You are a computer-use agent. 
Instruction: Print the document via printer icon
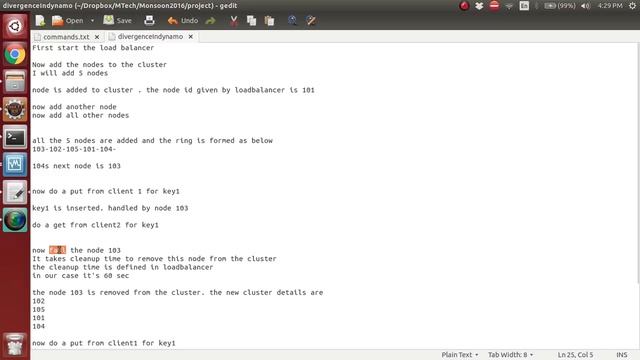tap(149, 20)
